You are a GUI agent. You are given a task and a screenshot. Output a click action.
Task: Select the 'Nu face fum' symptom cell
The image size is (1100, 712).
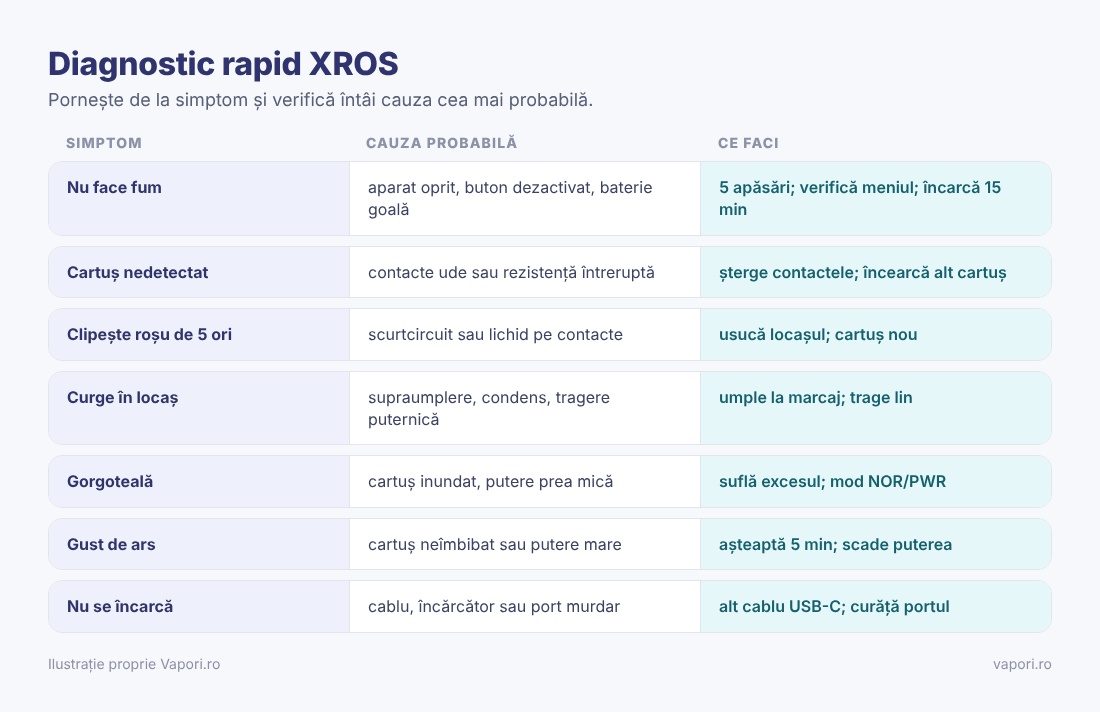point(199,199)
